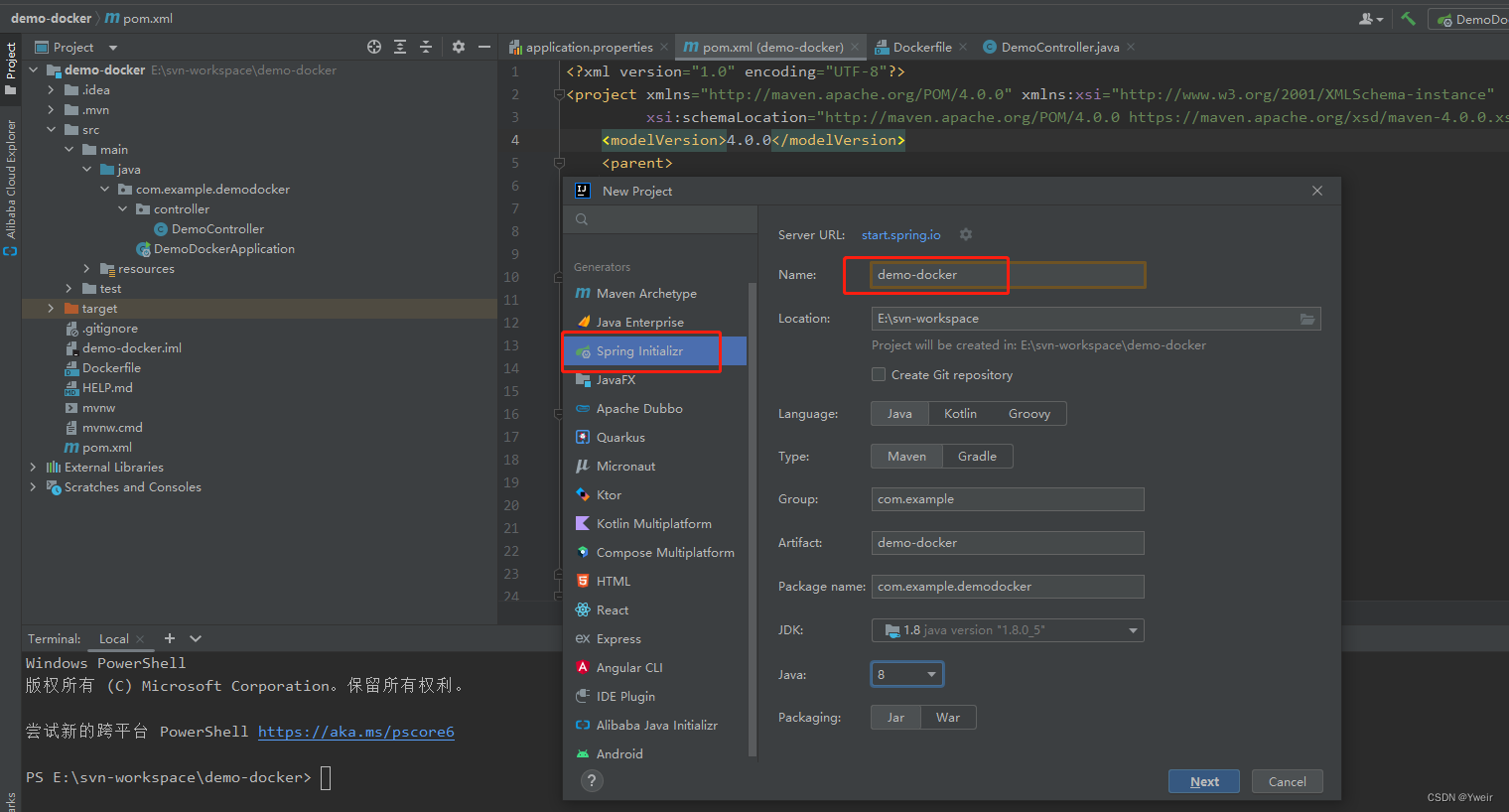Image resolution: width=1509 pixels, height=812 pixels.
Task: Open Project panel options gear
Action: (x=459, y=47)
